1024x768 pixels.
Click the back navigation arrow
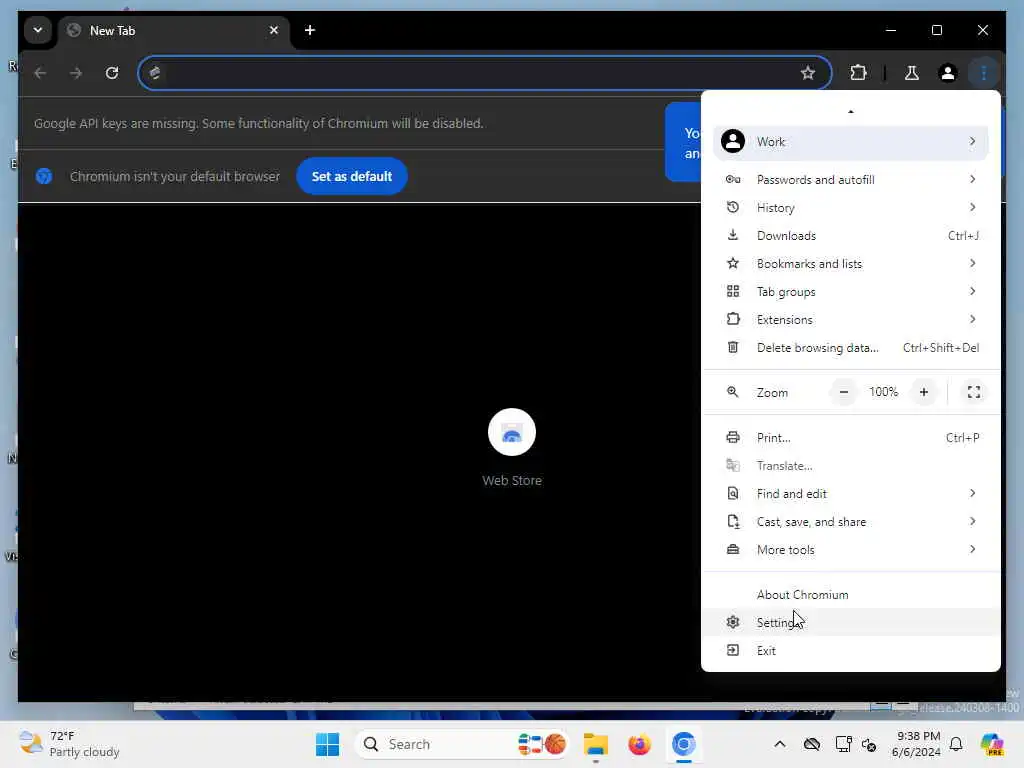pos(40,72)
